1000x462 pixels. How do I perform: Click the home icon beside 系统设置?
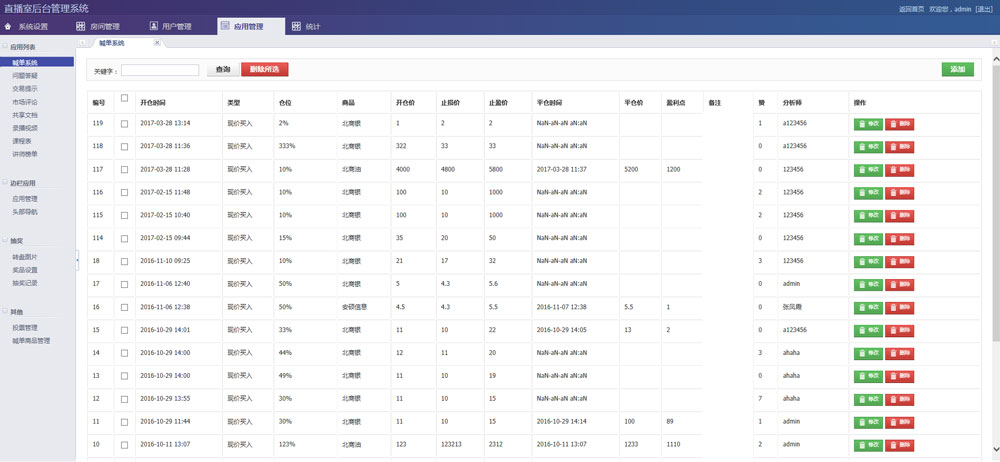(x=10, y=27)
